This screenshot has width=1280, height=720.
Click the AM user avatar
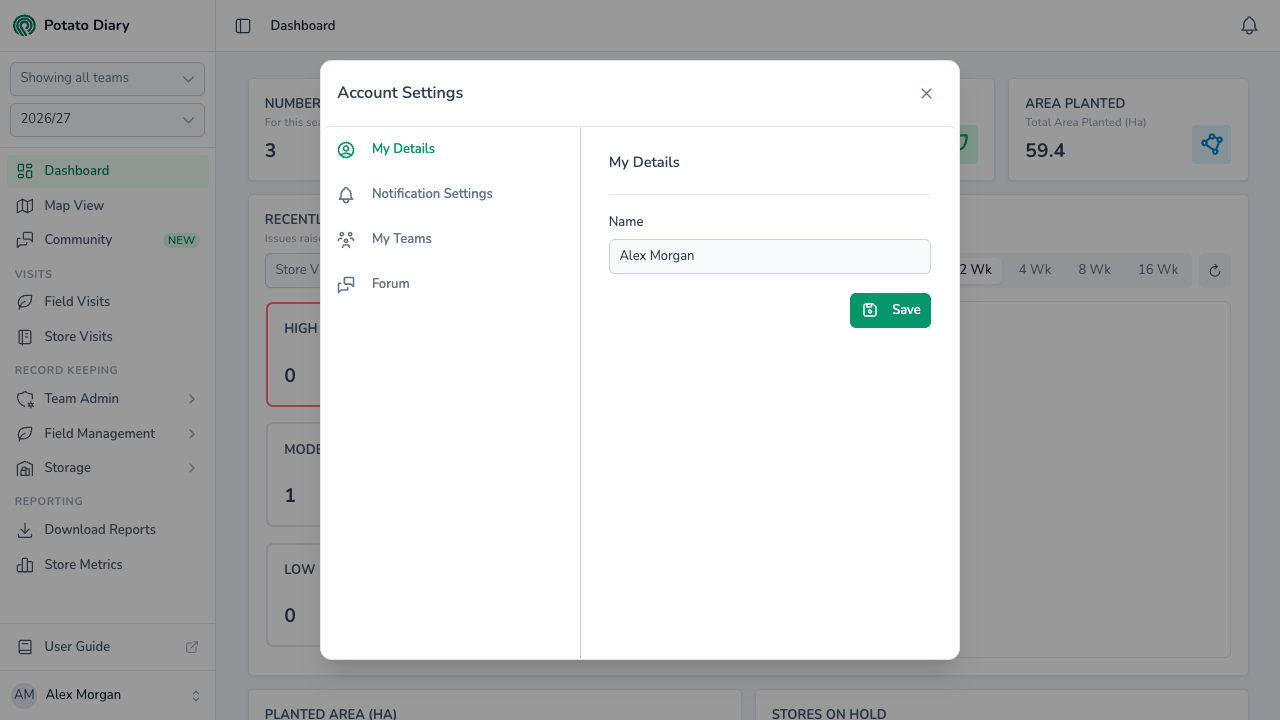pos(24,695)
